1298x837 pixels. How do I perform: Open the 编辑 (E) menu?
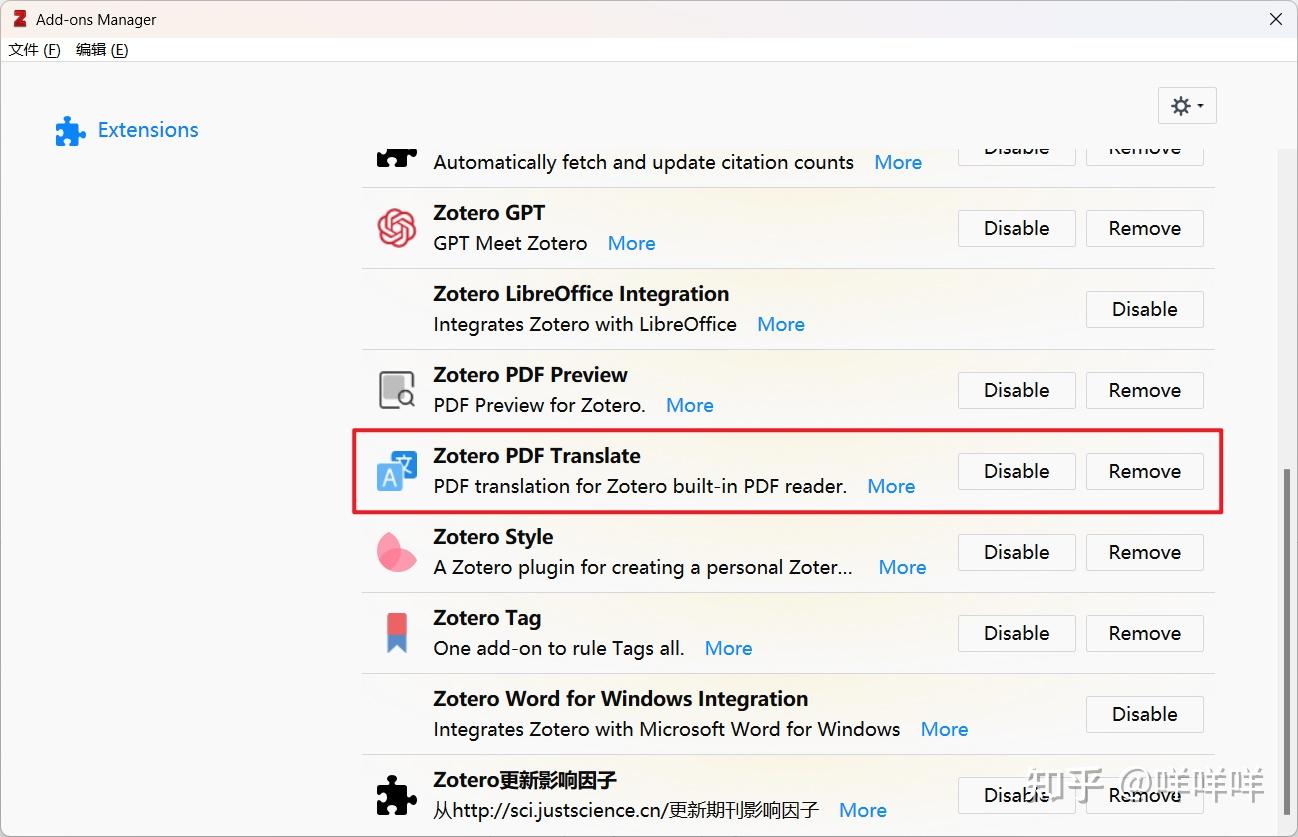click(x=102, y=49)
